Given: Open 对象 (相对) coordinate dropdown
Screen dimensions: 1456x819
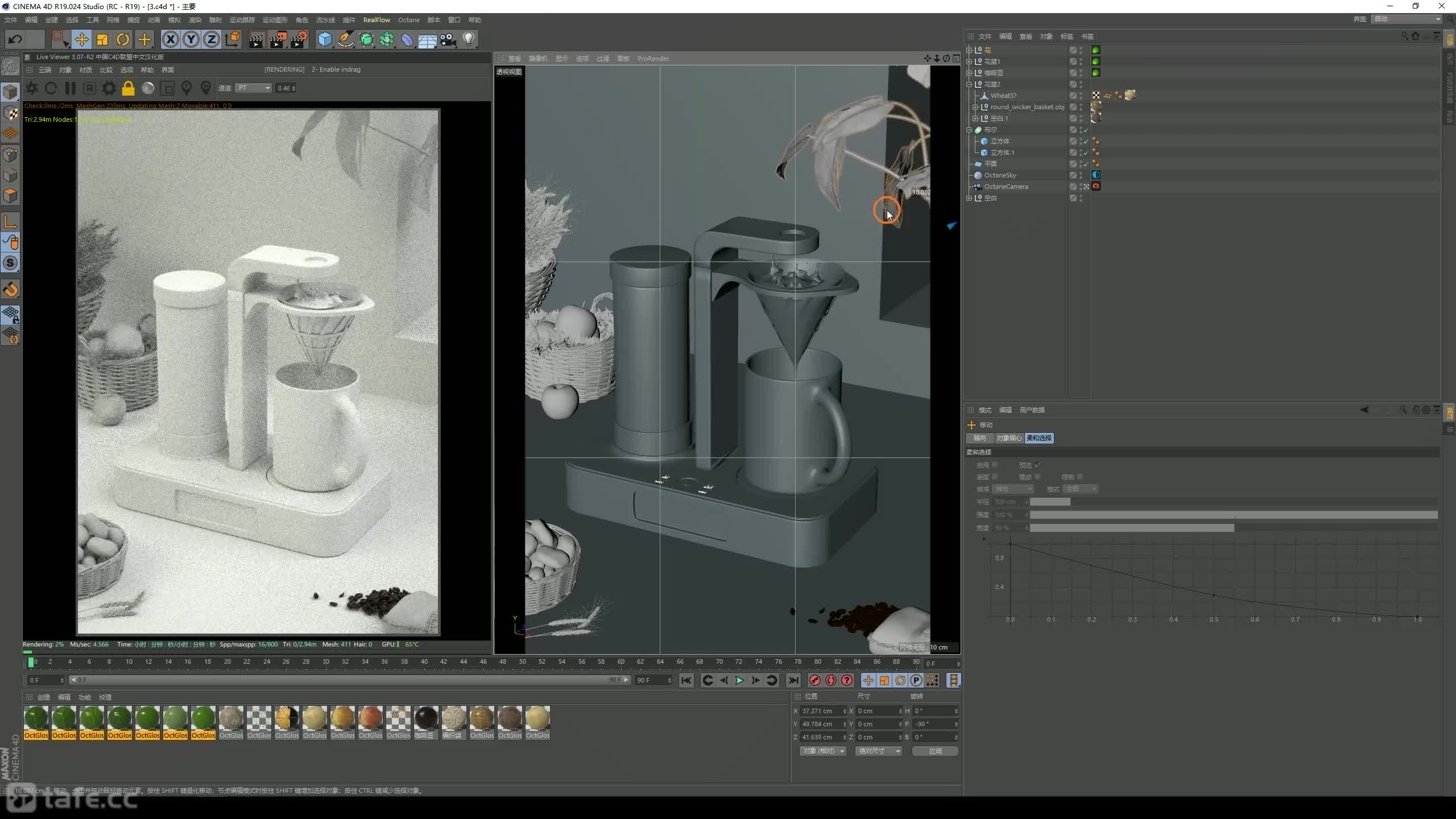Looking at the screenshot, I should coord(823,751).
